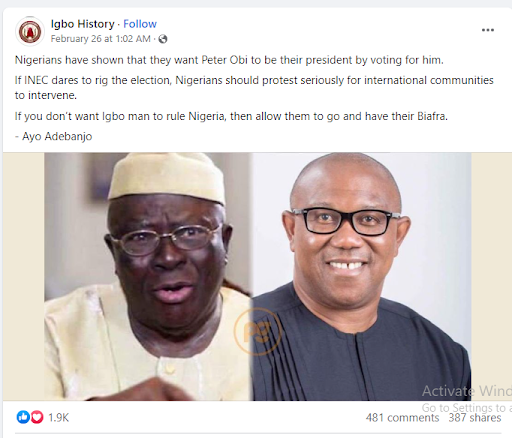The image size is (512, 438).
Task: Open the man in cream cap photo
Action: pyautogui.click(x=148, y=276)
